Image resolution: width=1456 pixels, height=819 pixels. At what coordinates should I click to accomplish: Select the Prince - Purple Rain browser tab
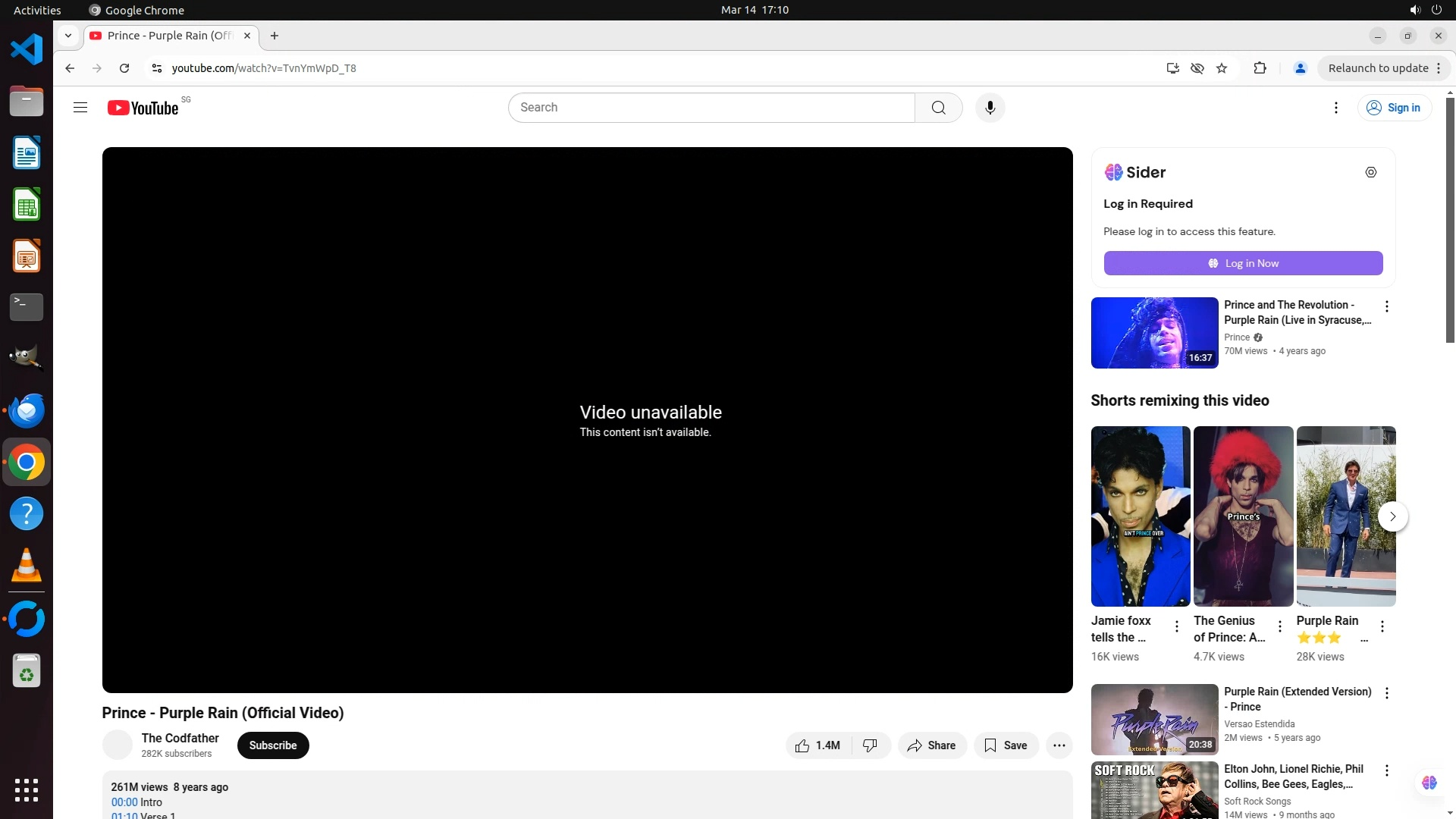pos(168,36)
